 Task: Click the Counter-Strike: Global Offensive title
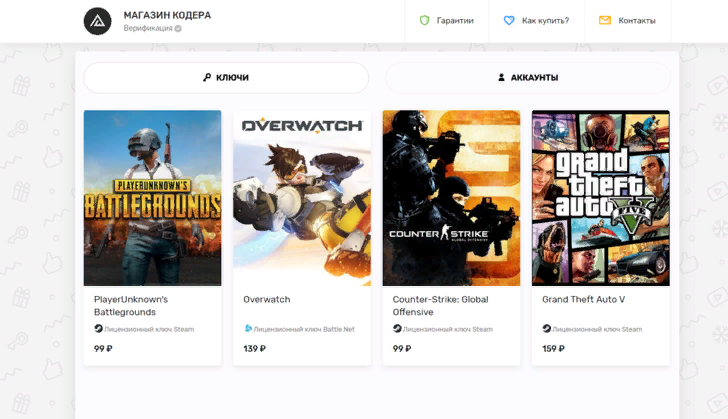point(441,306)
